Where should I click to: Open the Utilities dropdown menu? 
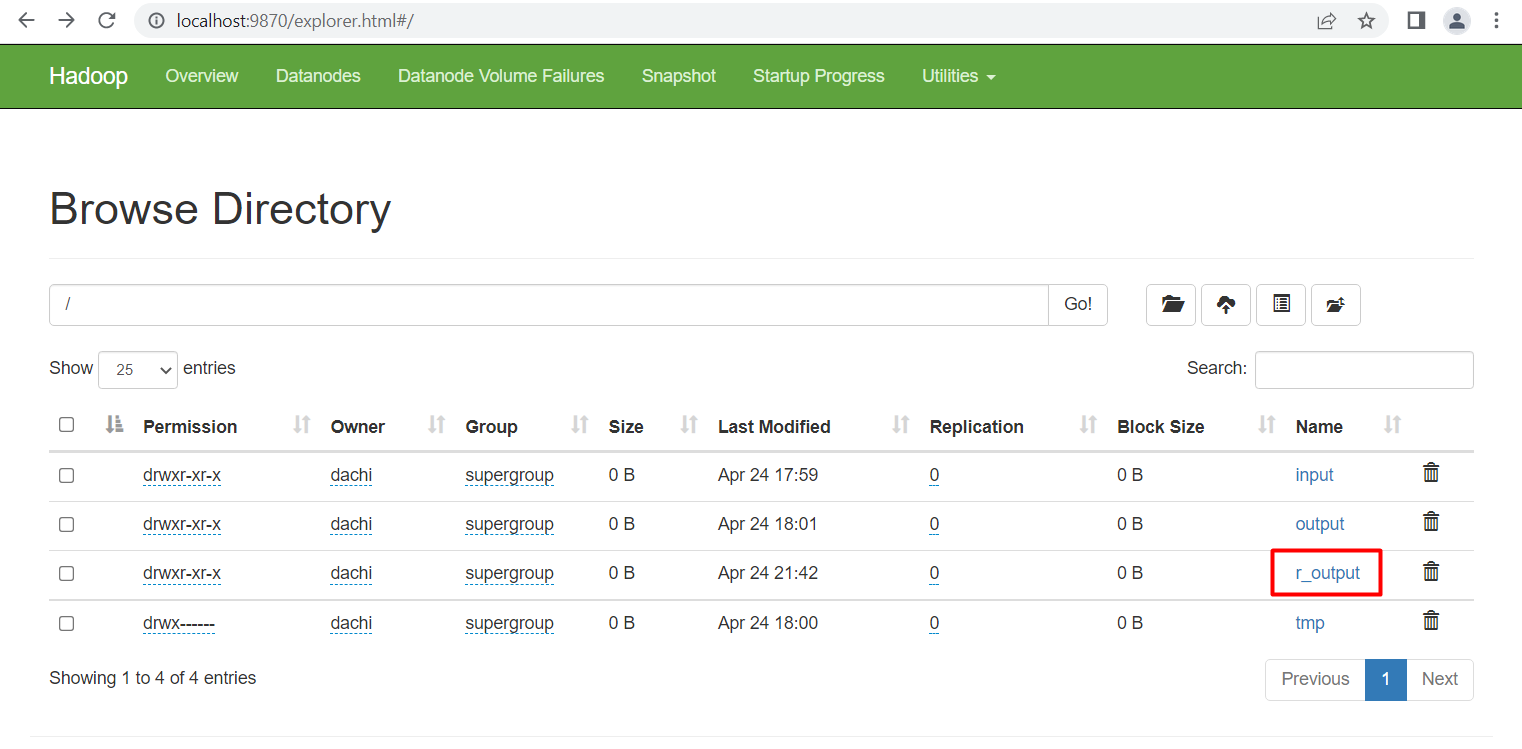[957, 76]
